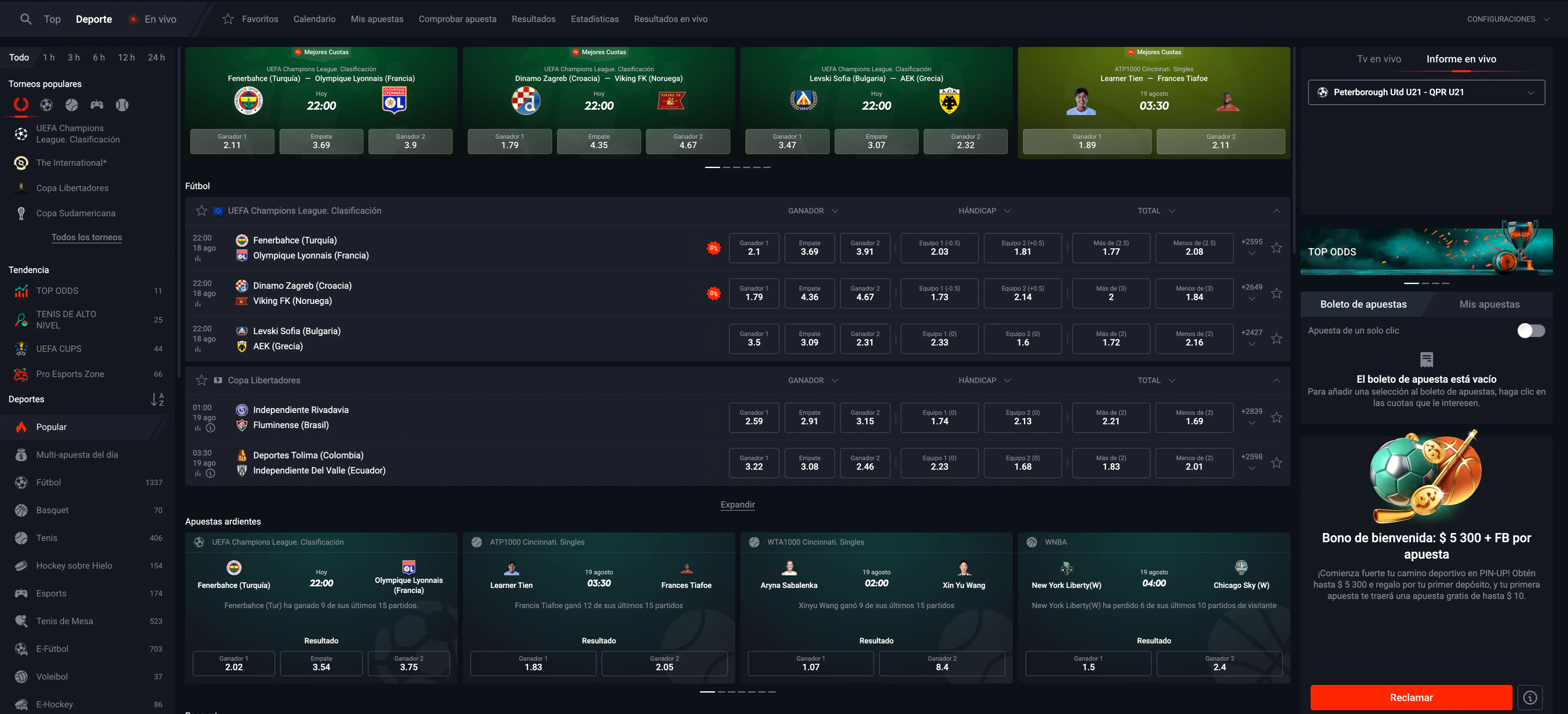Favorite the UEFA Champions League league star
The image size is (1568, 714).
pyautogui.click(x=202, y=211)
